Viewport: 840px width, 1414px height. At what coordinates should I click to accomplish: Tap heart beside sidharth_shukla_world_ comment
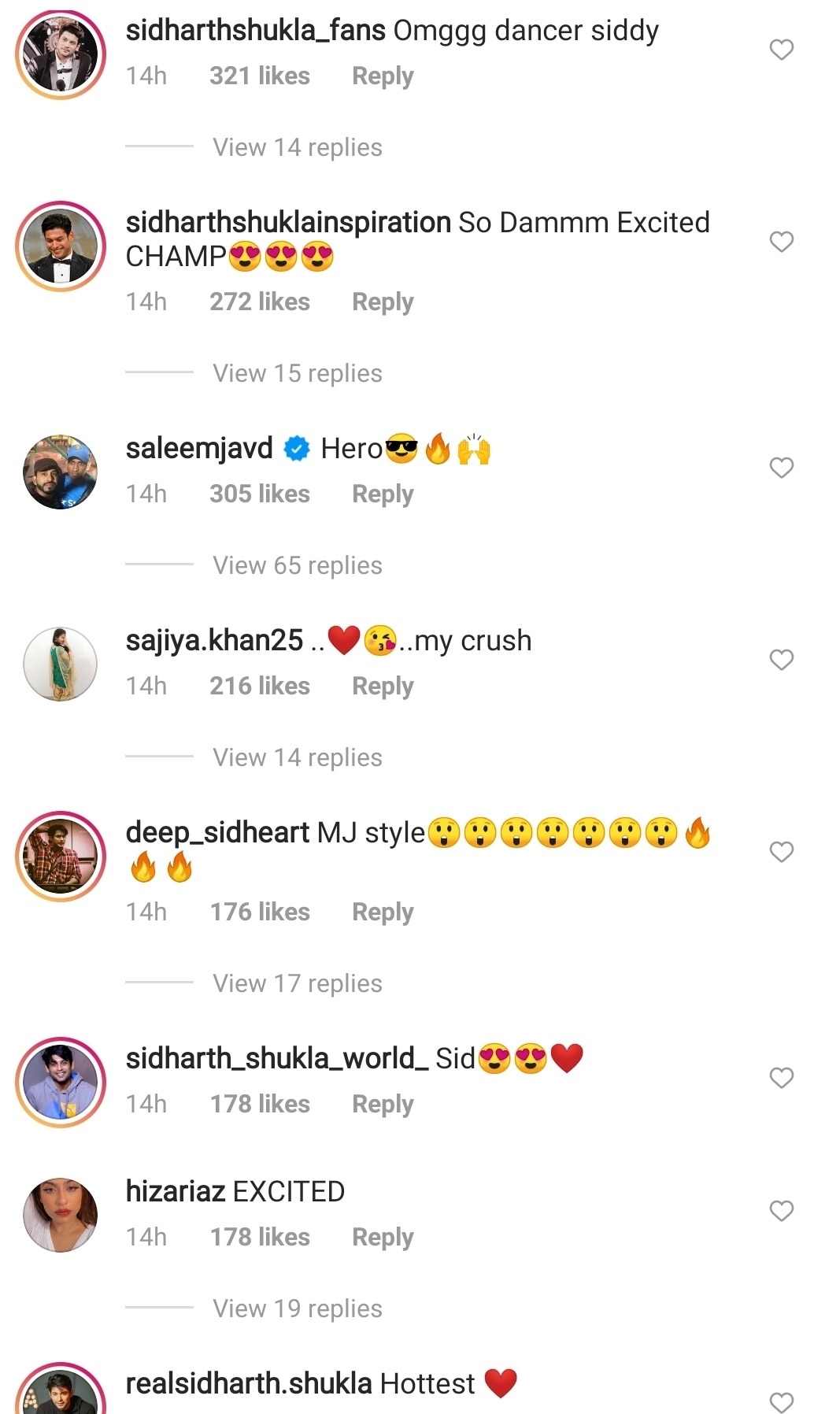(x=781, y=1078)
